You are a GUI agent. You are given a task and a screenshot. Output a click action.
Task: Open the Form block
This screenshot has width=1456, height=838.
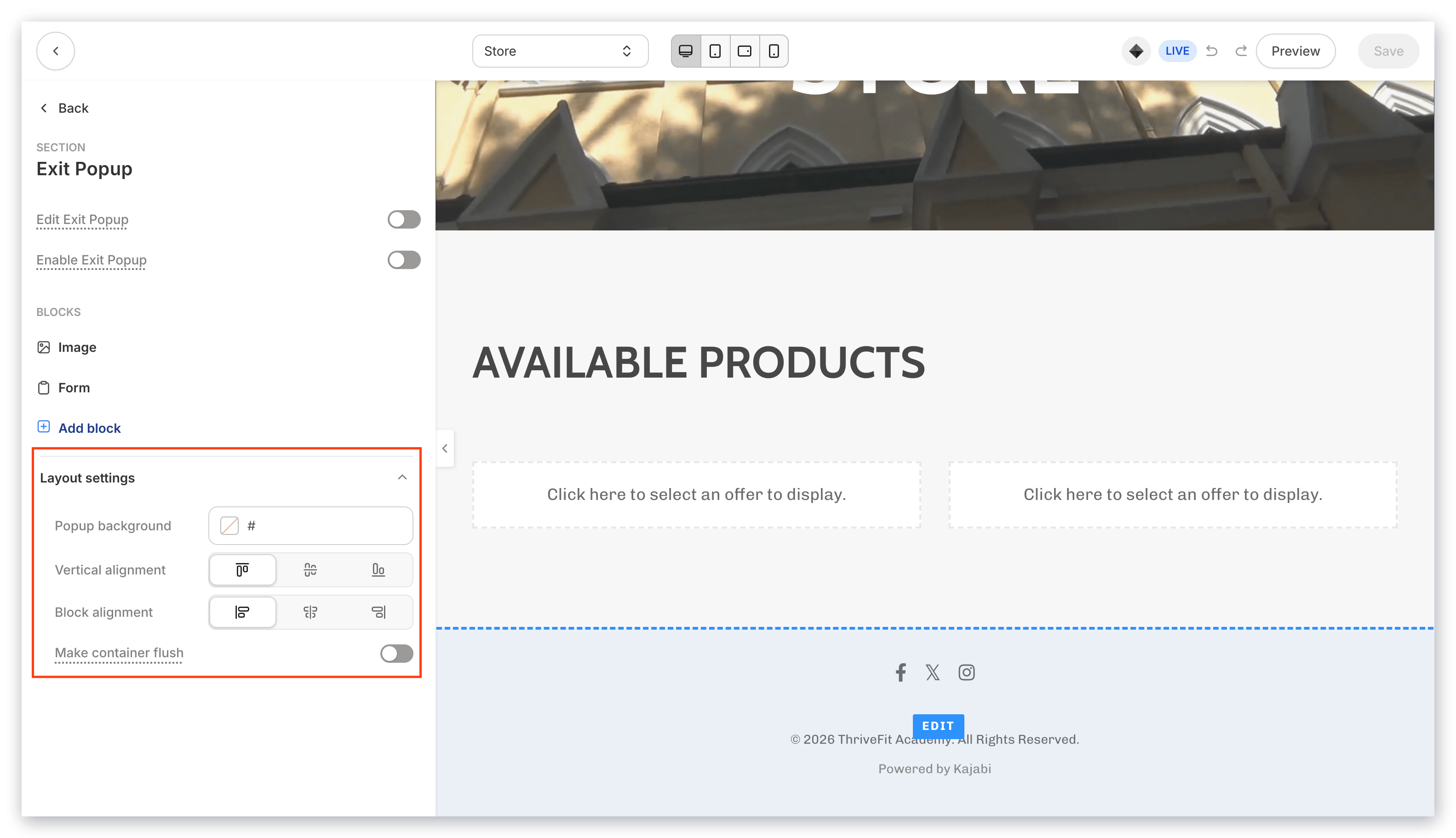74,387
